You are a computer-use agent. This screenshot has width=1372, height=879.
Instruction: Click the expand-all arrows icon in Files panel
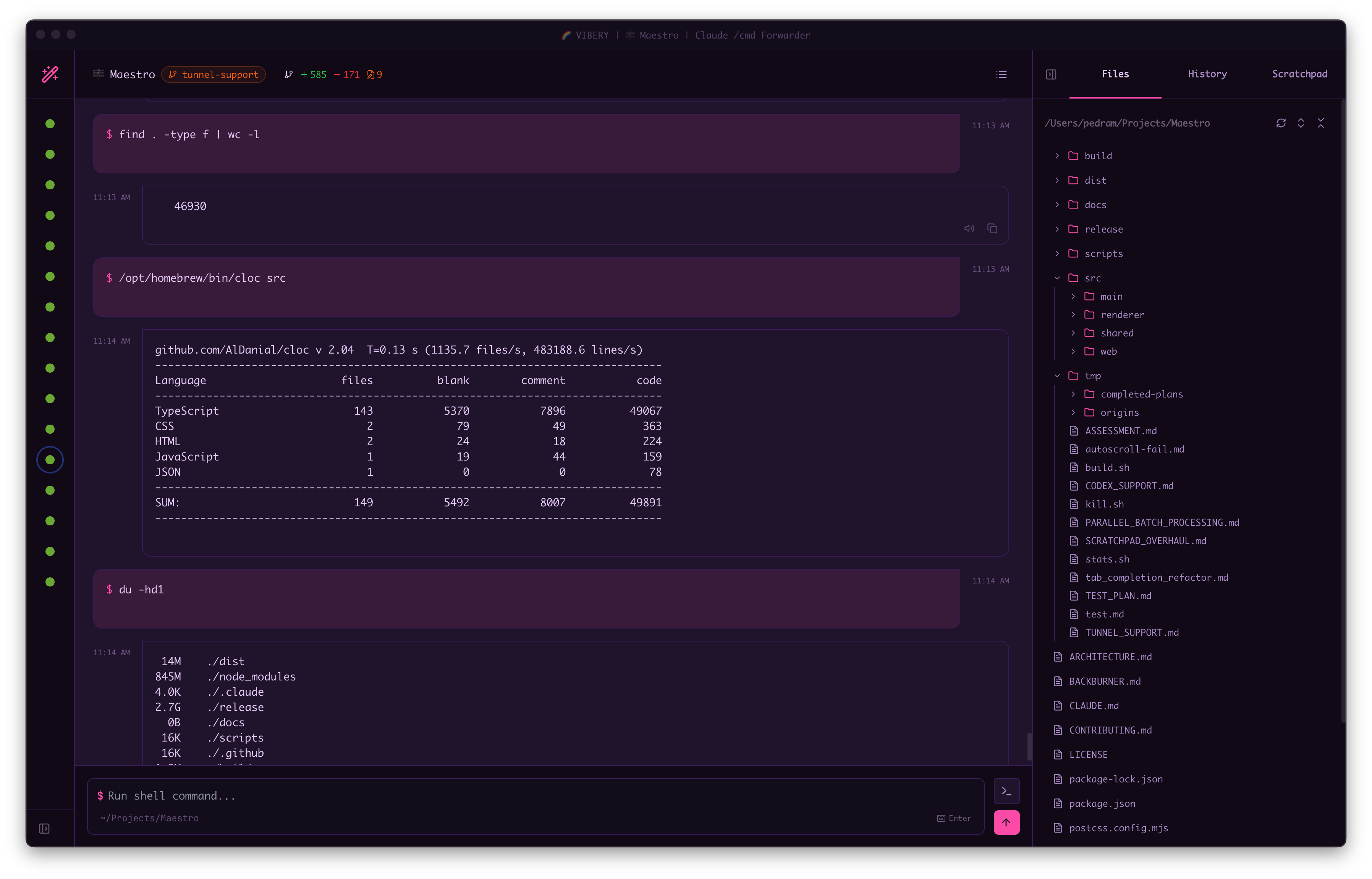(x=1301, y=123)
